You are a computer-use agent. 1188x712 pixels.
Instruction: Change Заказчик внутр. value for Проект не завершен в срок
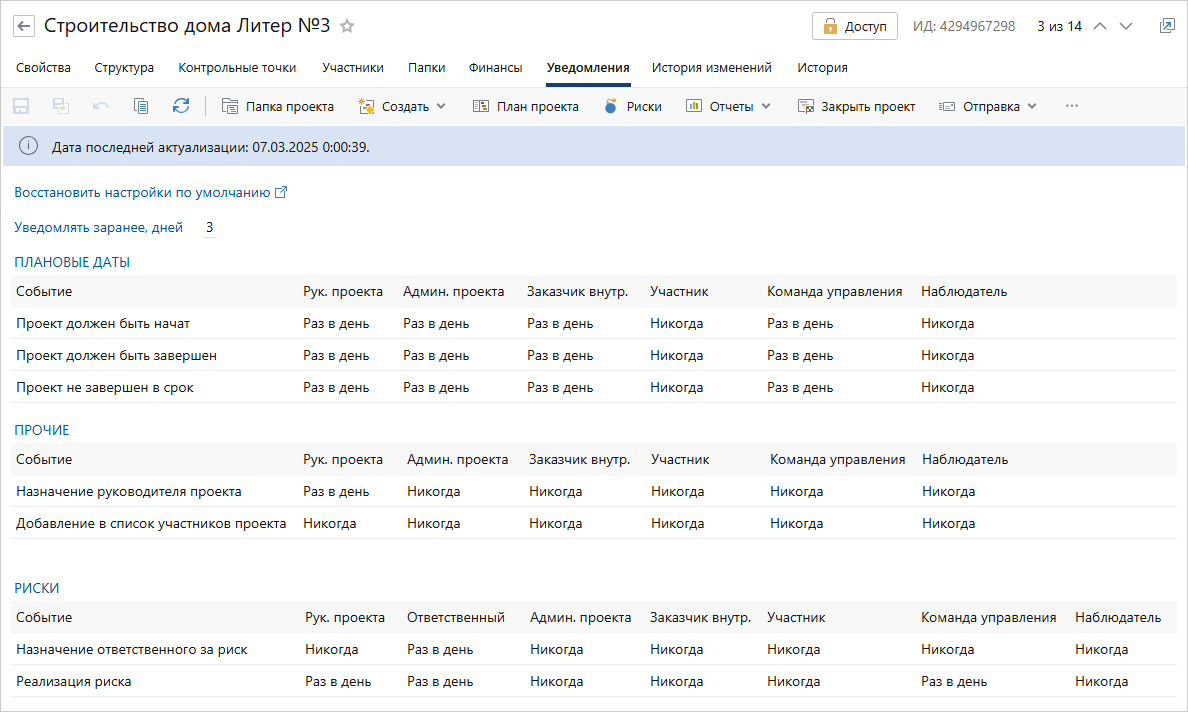[560, 387]
